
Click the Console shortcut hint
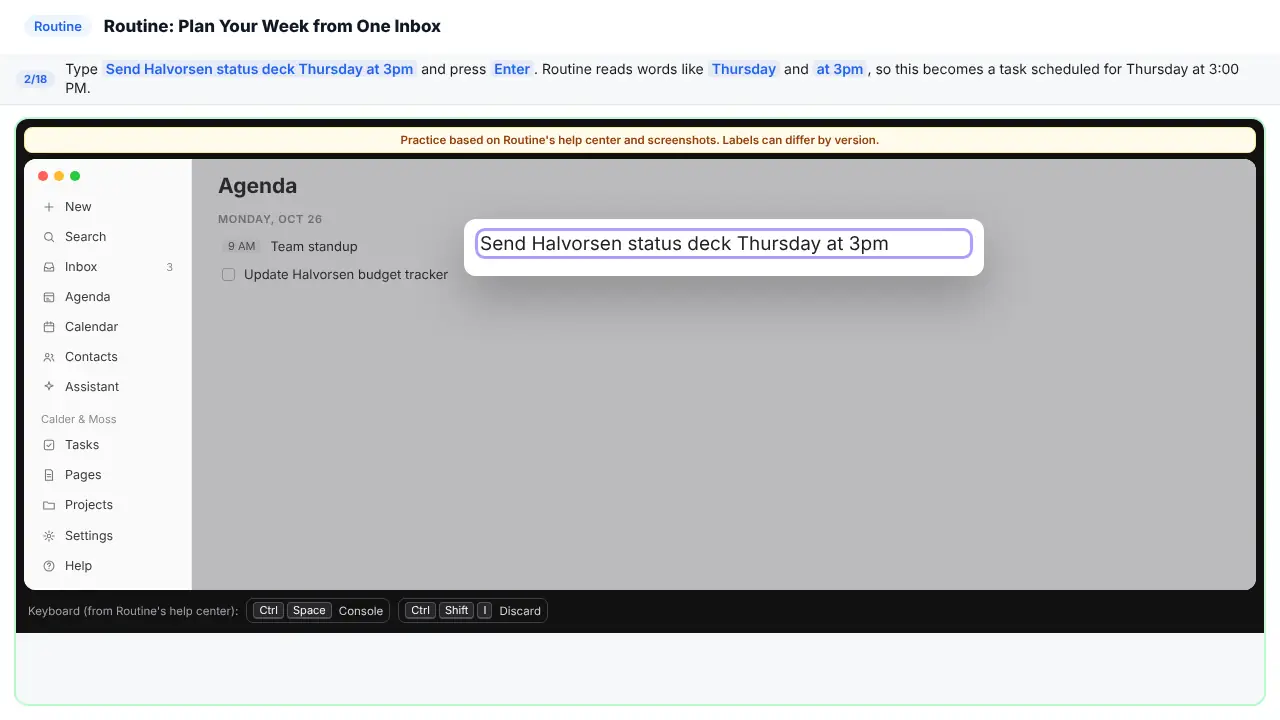point(318,611)
